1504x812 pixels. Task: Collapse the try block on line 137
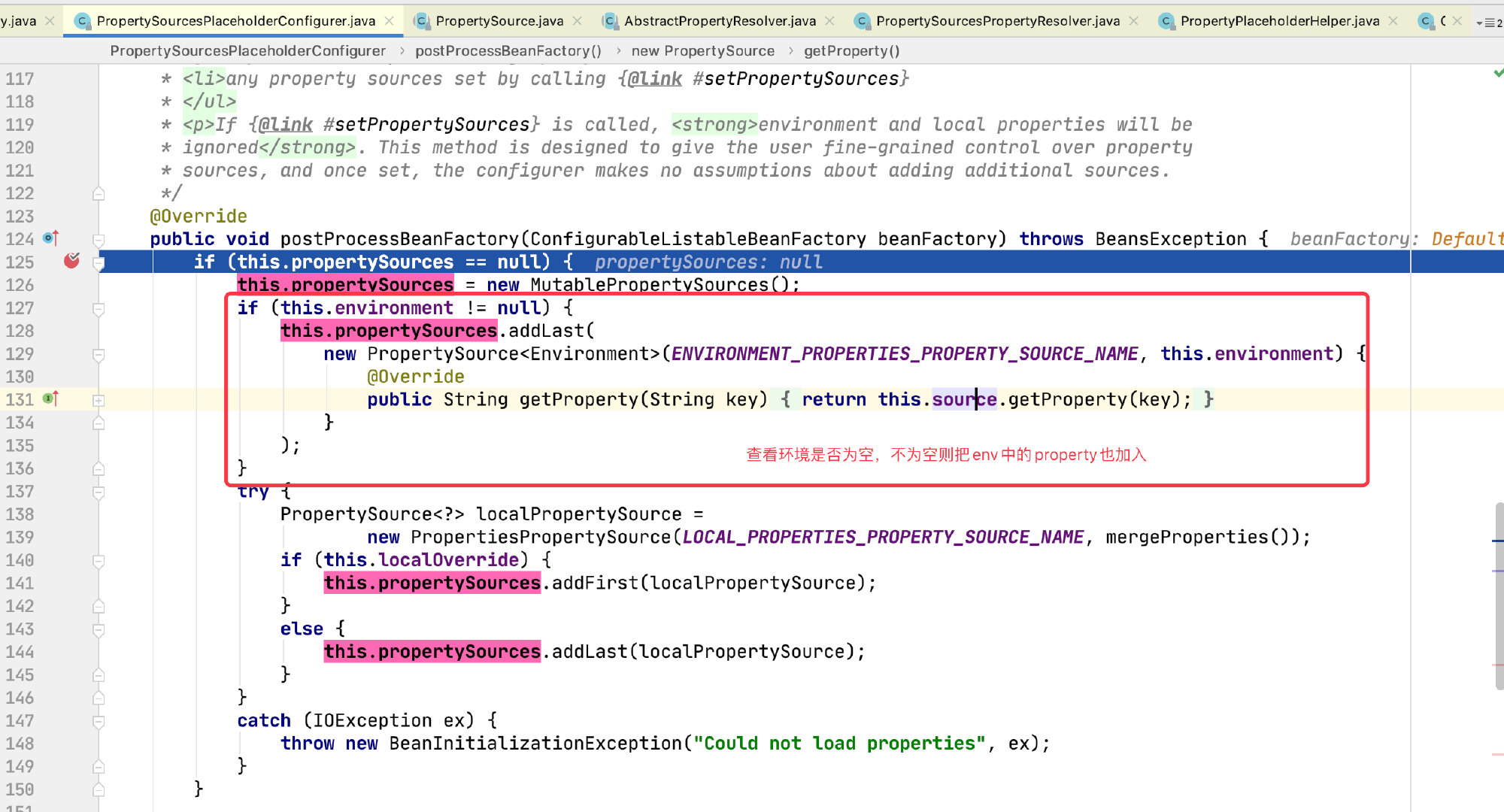[x=99, y=492]
